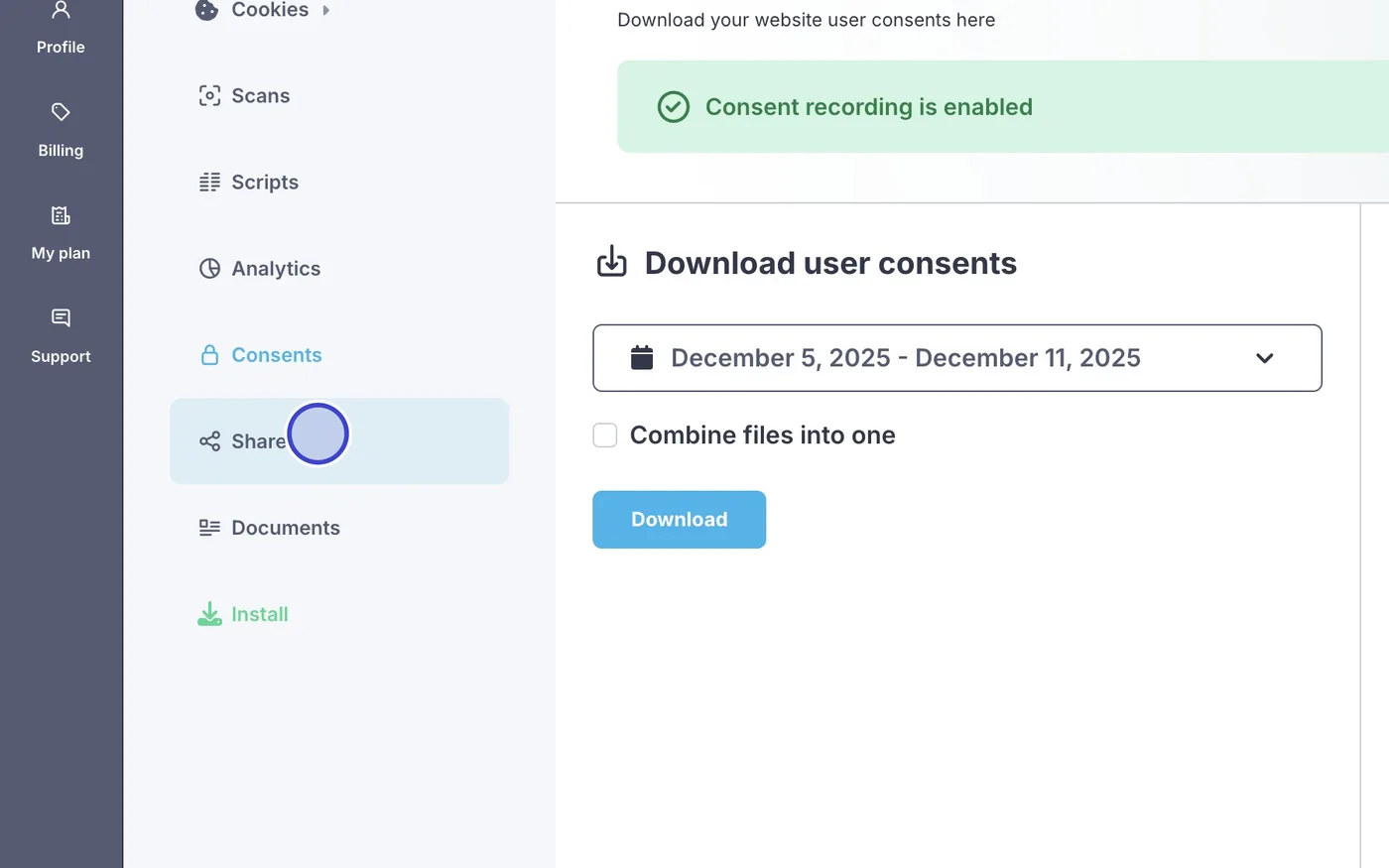Tick the Combine files into one checkbox

click(605, 435)
